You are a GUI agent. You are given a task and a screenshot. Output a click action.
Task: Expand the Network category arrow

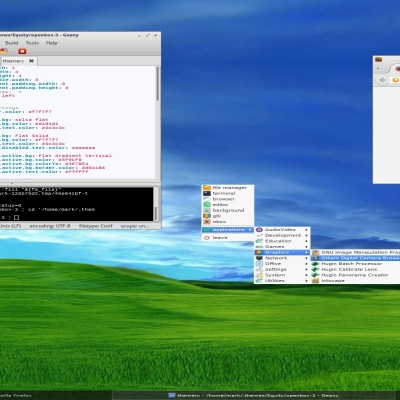tap(306, 258)
